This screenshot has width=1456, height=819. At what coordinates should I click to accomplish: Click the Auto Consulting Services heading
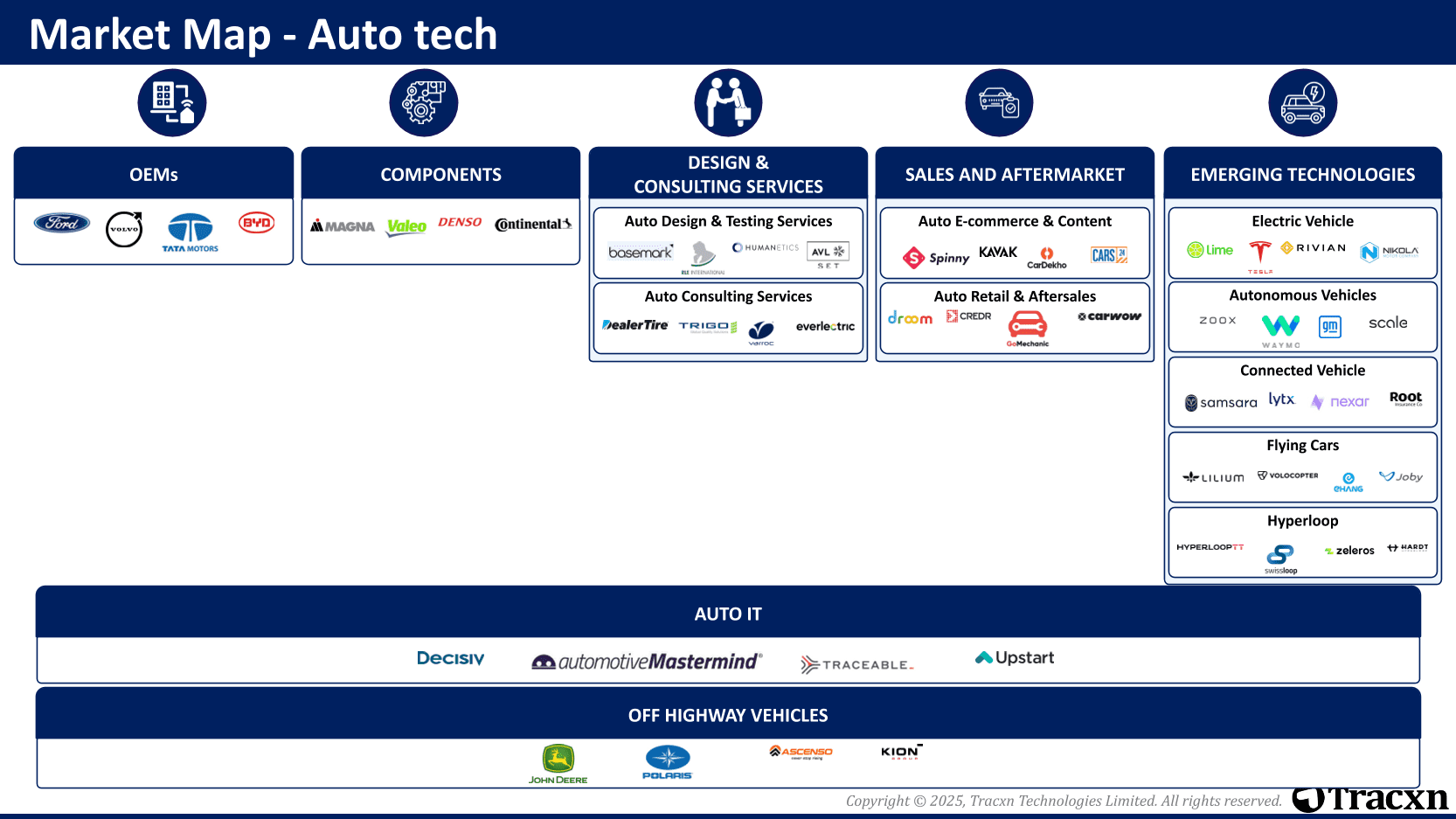click(x=728, y=296)
